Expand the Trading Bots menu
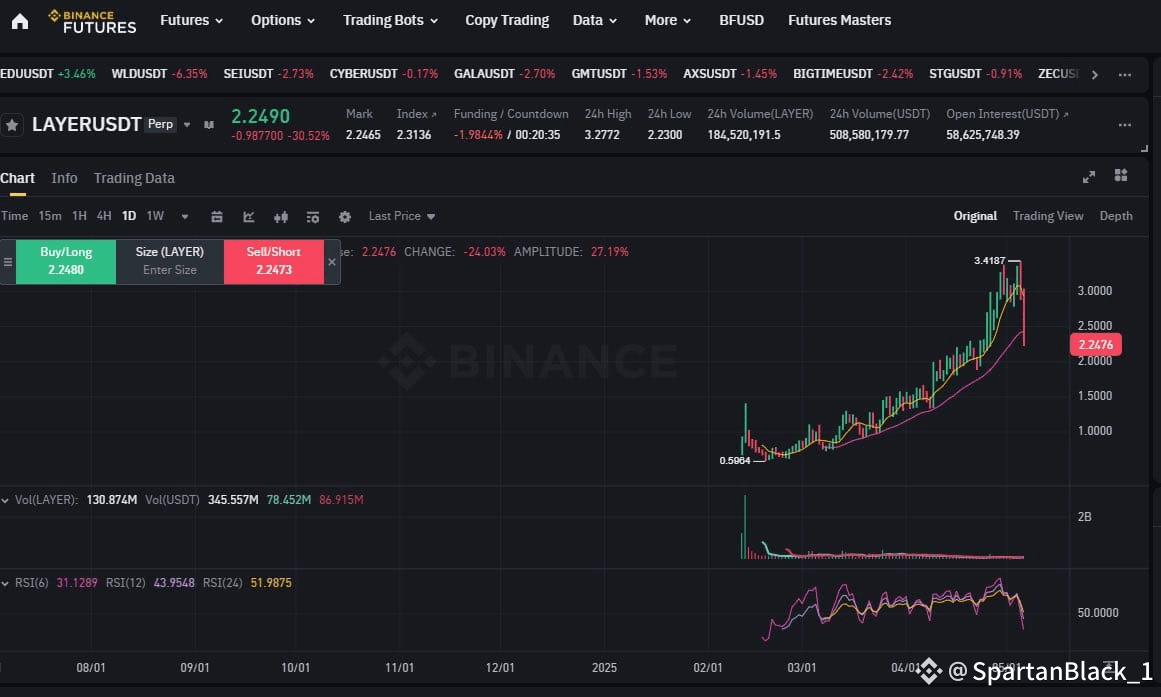 [x=390, y=20]
